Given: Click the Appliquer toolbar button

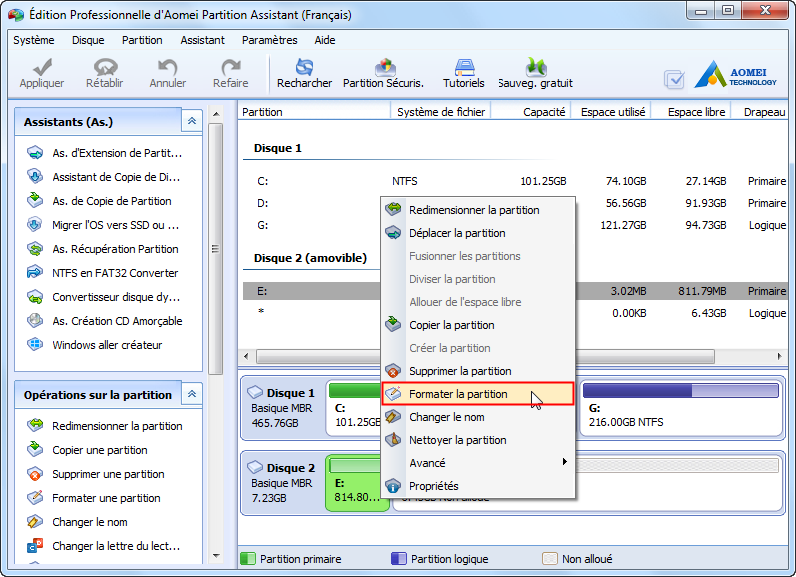Looking at the screenshot, I should [x=42, y=74].
